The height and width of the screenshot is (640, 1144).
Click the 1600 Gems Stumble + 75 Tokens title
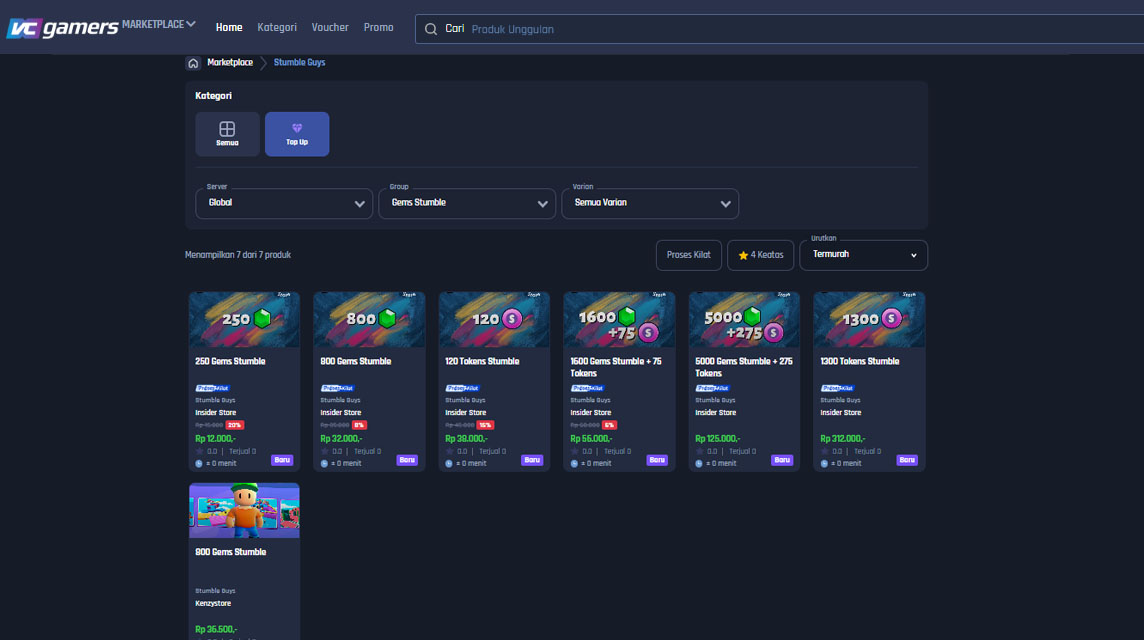[616, 367]
